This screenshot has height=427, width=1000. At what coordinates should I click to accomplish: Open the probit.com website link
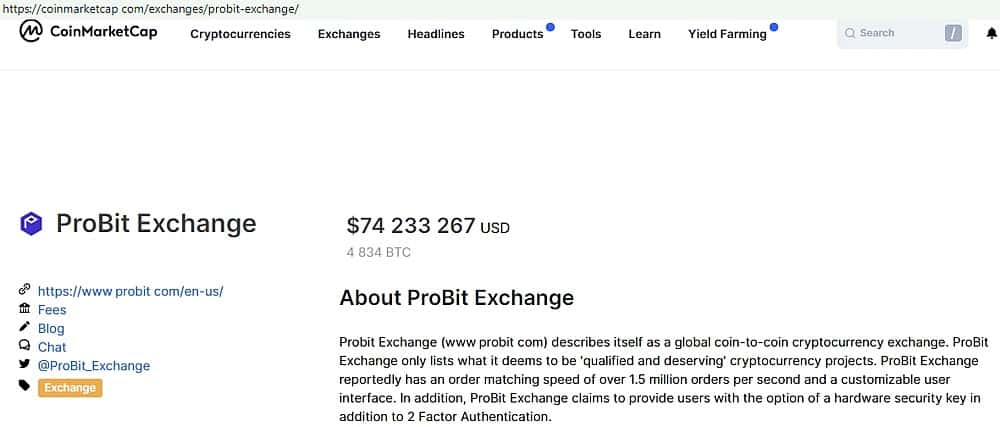(x=130, y=291)
